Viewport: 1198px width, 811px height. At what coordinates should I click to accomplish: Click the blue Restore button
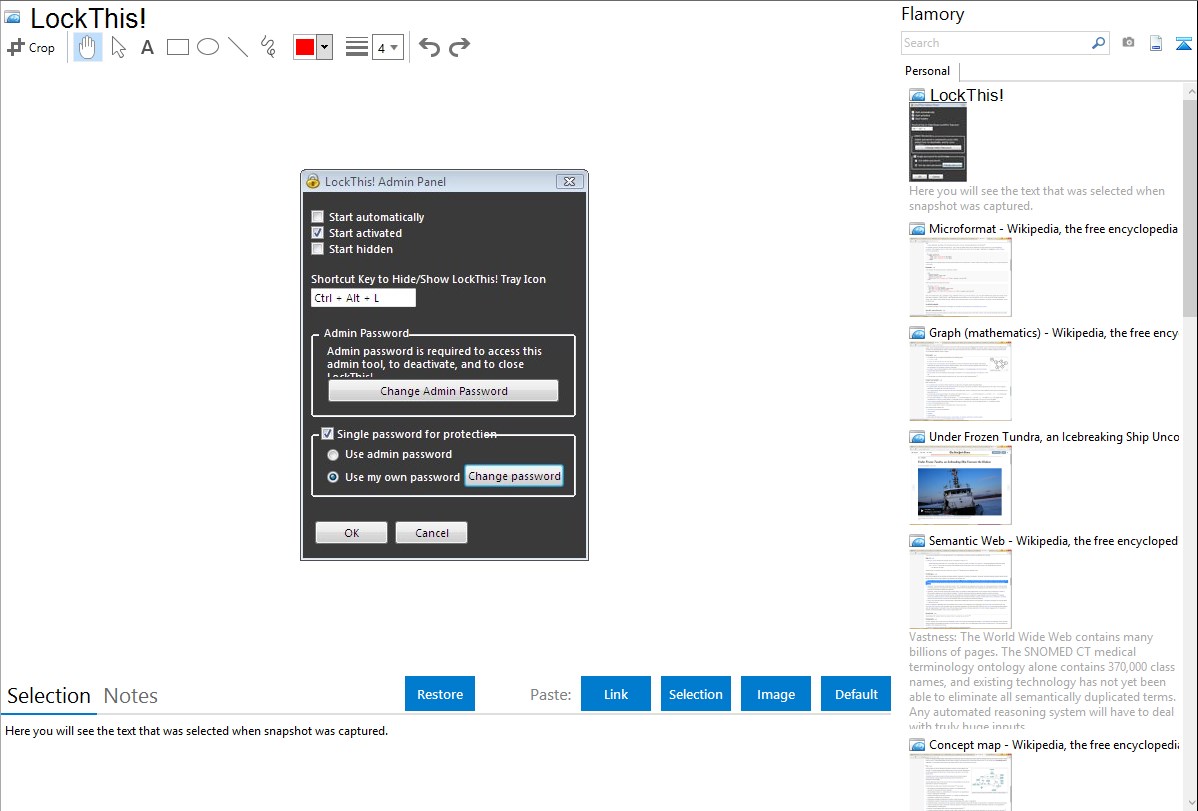pos(440,694)
